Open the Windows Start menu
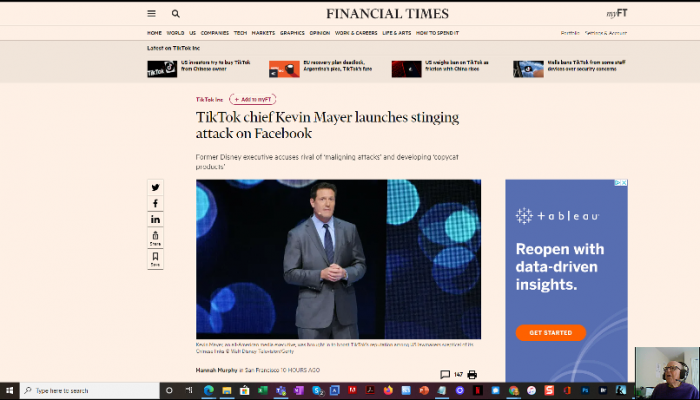Viewport: 700px width, 400px height. [9, 391]
